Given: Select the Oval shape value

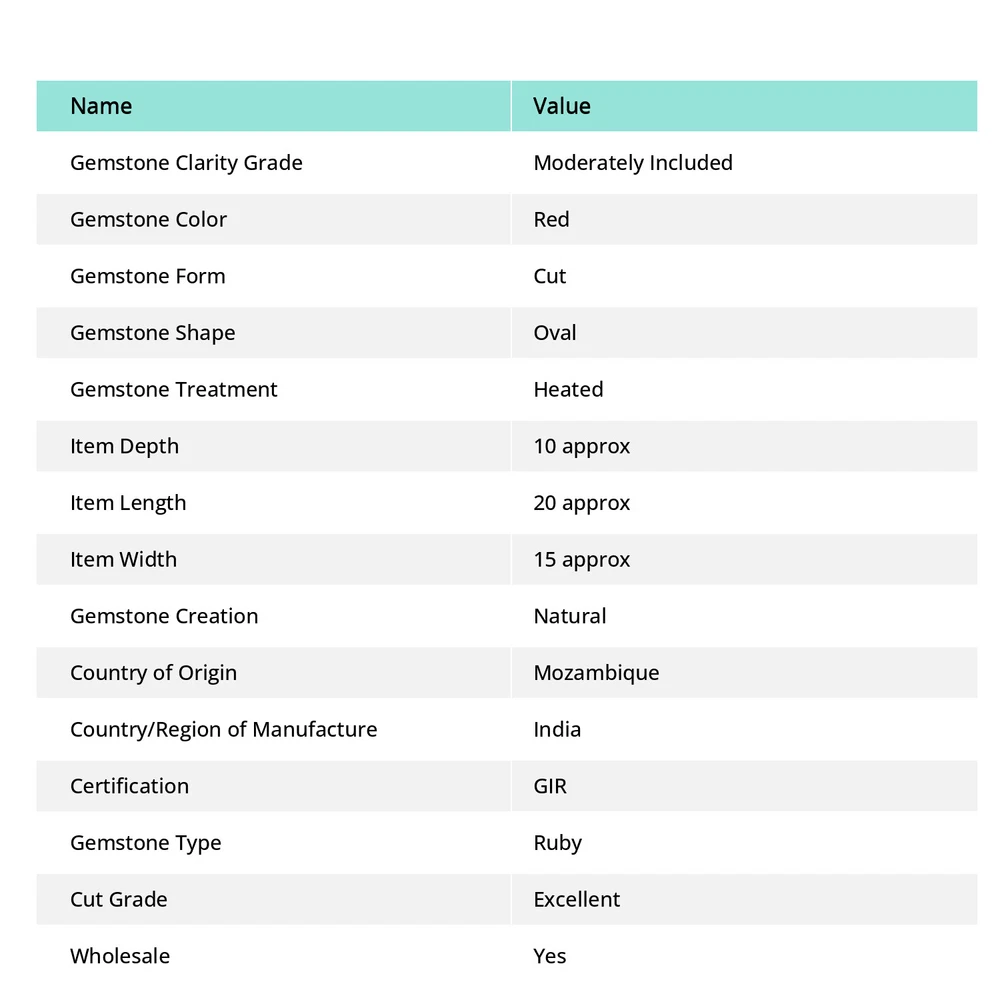Looking at the screenshot, I should 555,333.
